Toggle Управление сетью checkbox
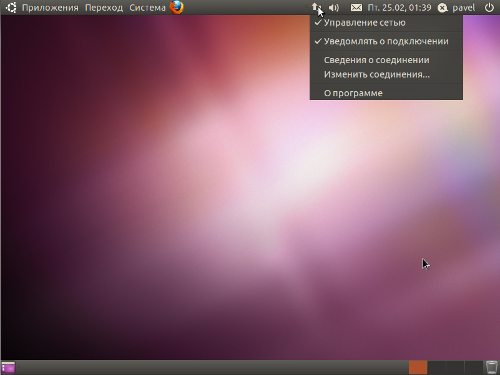Viewport: 500px width, 375px height. pyautogui.click(x=386, y=23)
